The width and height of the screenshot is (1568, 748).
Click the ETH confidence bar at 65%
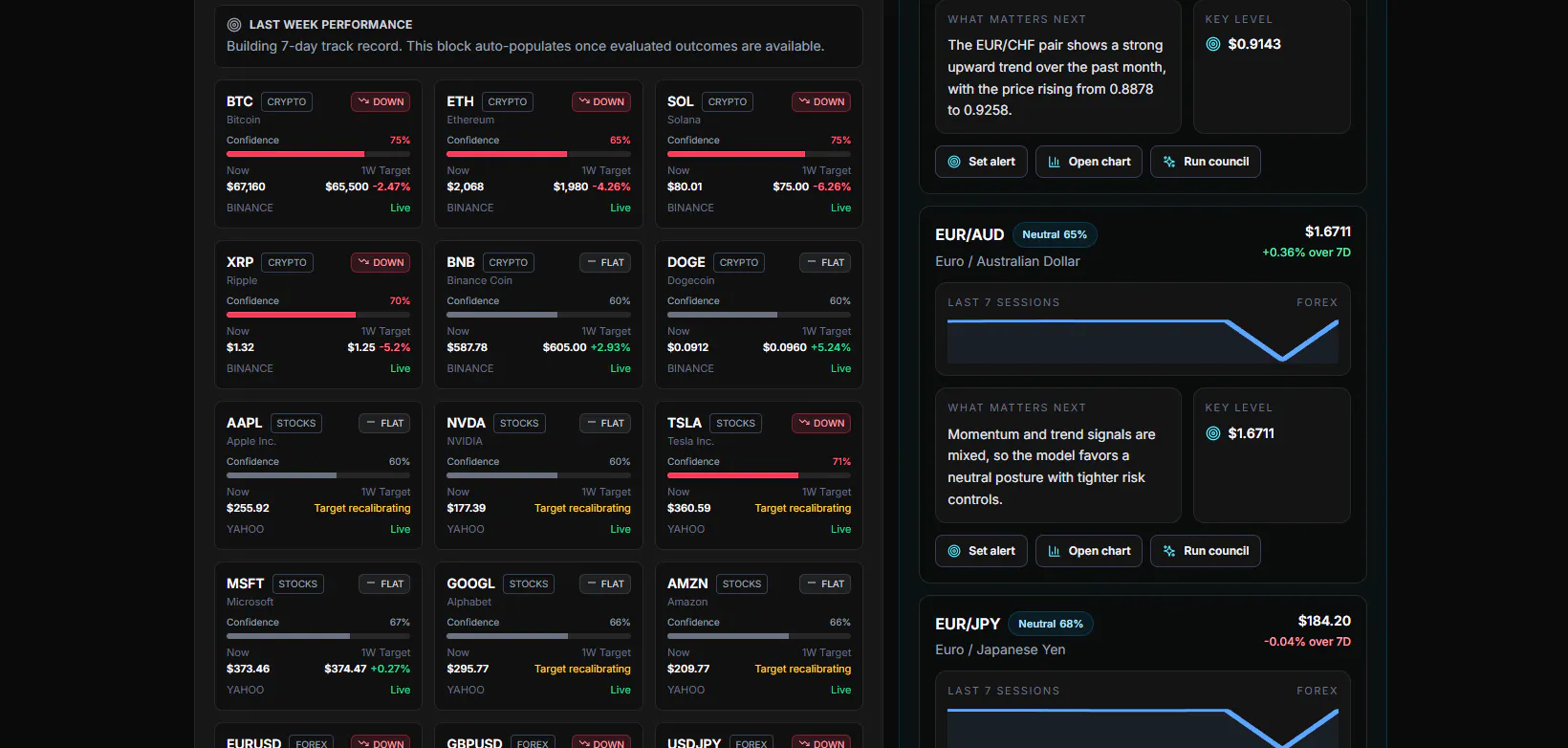[538, 154]
